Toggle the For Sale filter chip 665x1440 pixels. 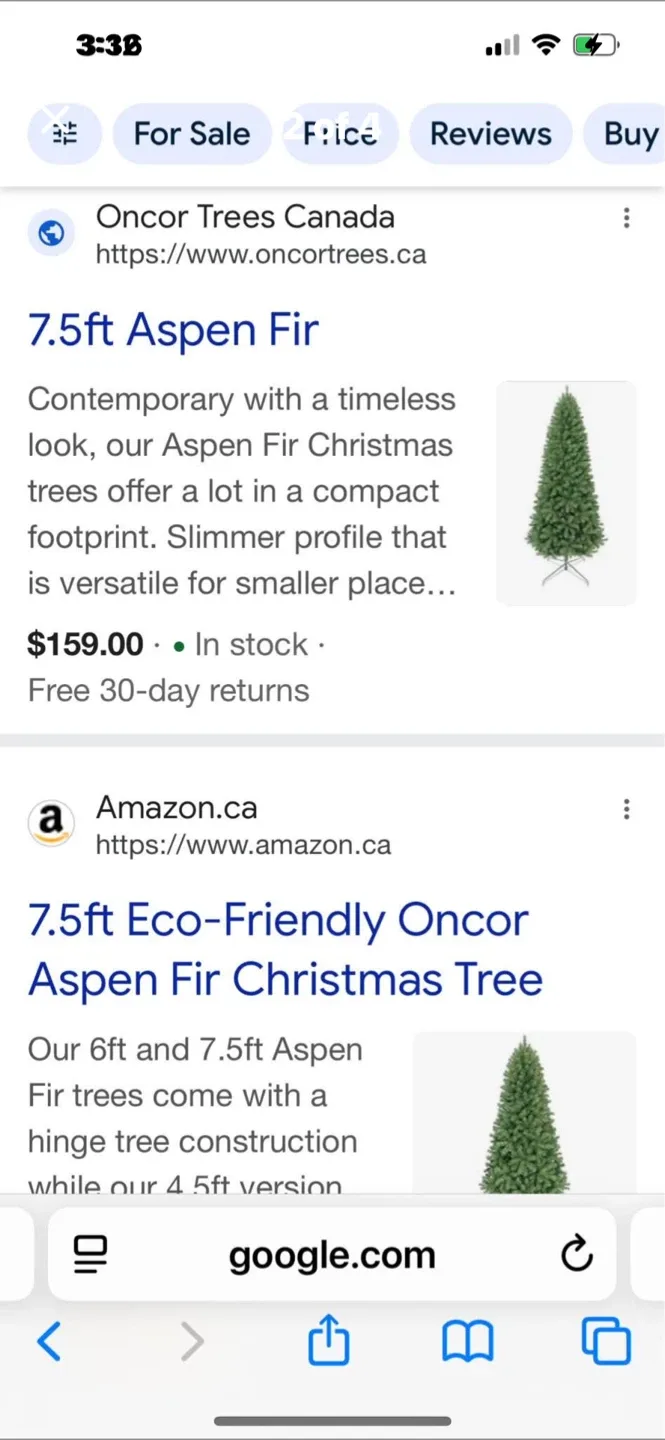click(191, 133)
